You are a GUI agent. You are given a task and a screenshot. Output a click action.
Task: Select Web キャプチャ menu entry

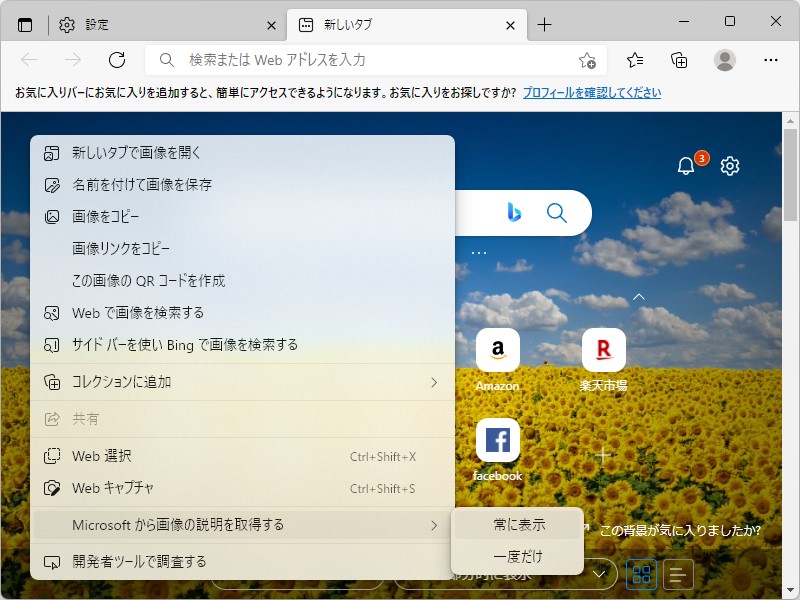click(x=243, y=488)
